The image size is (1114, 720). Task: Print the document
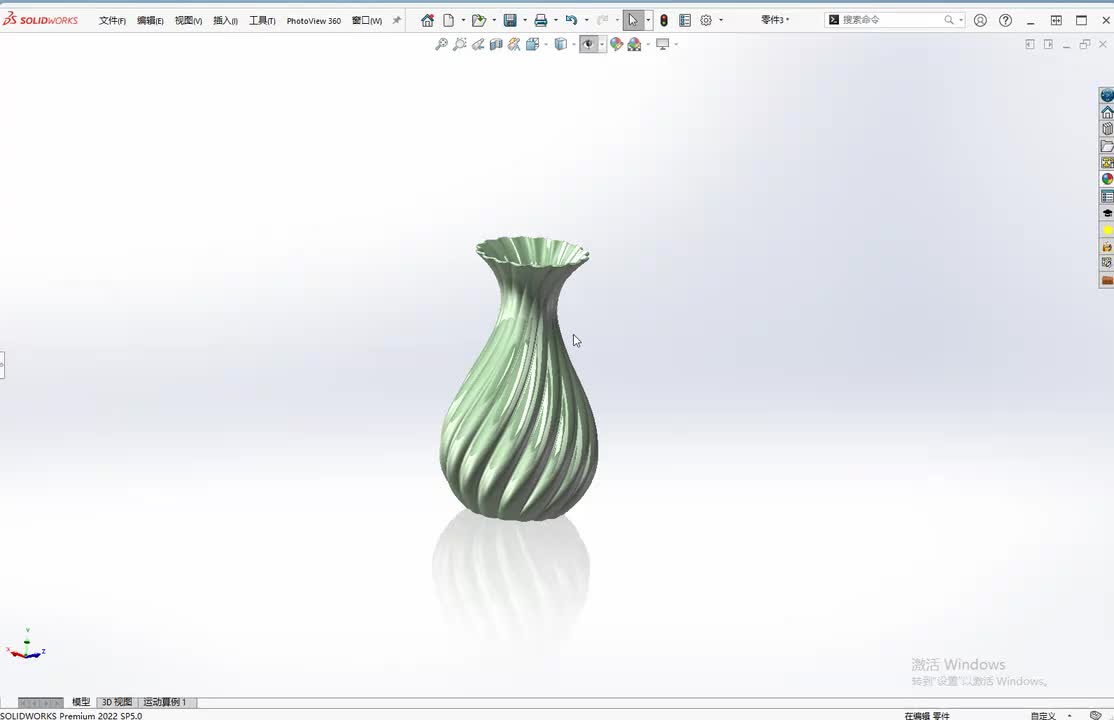tap(541, 21)
